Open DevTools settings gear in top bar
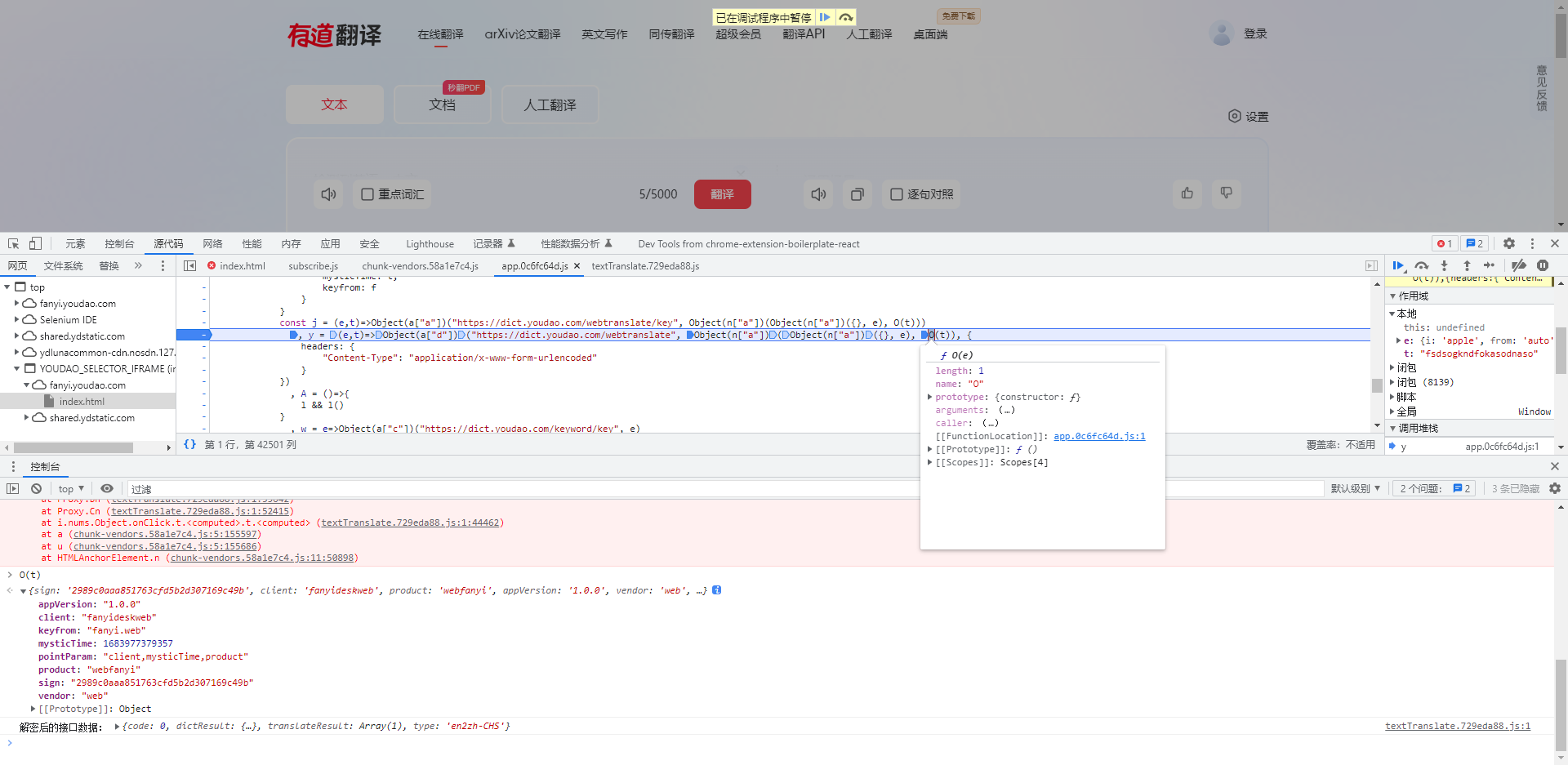The height and width of the screenshot is (765, 1568). point(1509,243)
